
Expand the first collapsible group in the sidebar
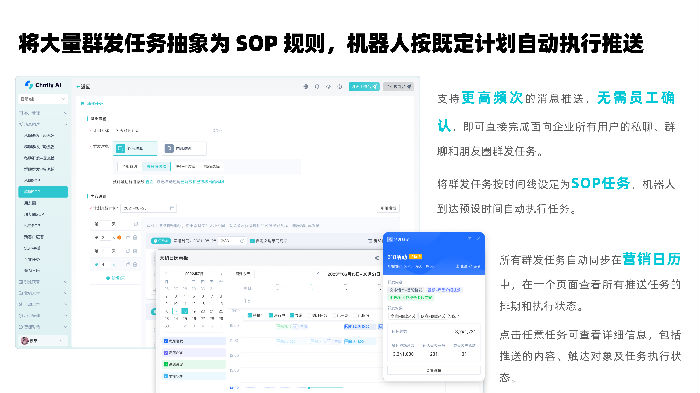(x=43, y=113)
